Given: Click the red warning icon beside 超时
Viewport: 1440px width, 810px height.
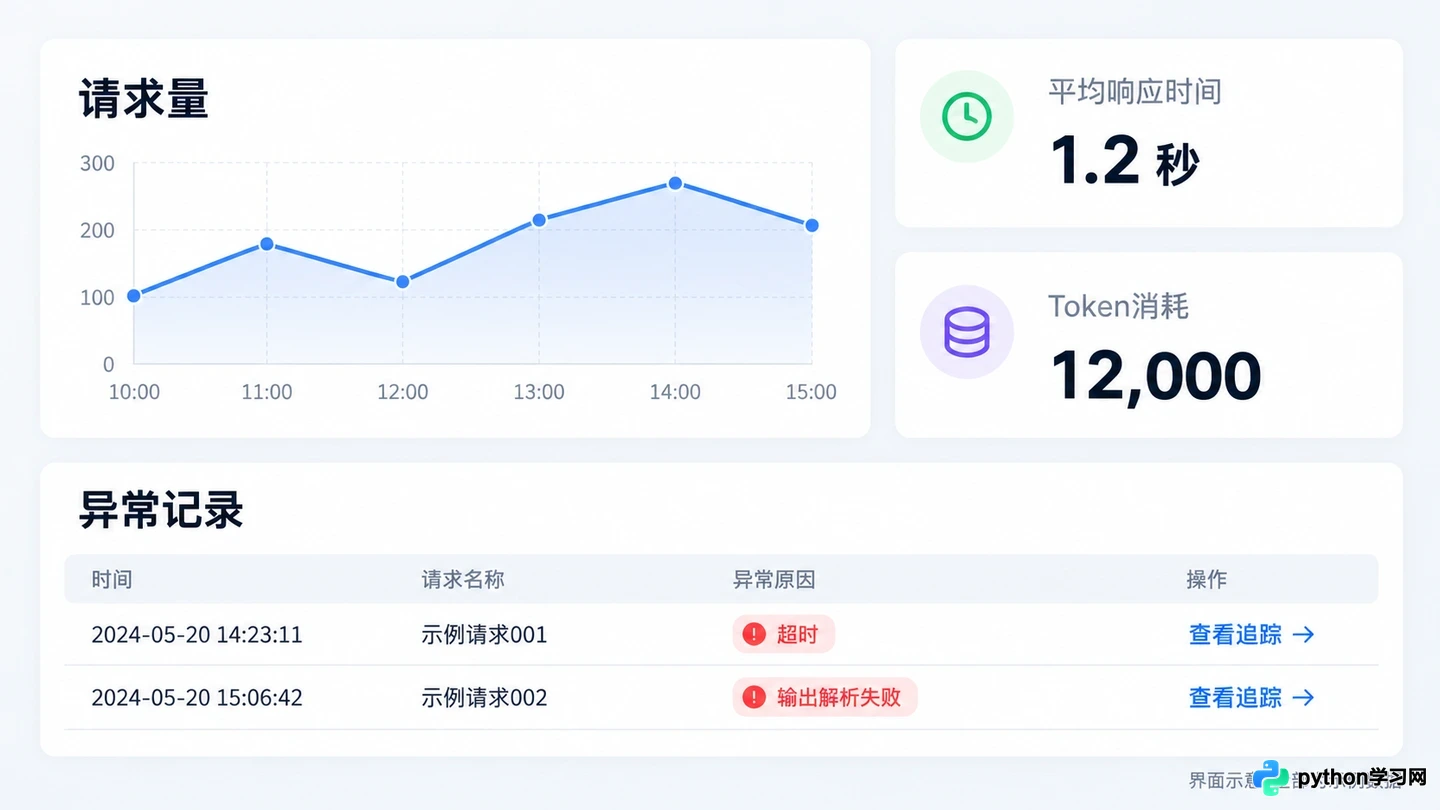Looking at the screenshot, I should point(754,634).
